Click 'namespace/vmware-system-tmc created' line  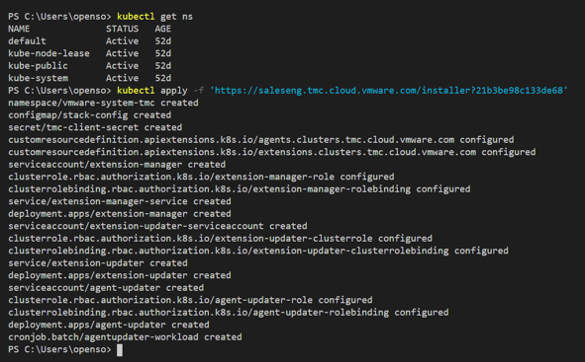pos(103,103)
